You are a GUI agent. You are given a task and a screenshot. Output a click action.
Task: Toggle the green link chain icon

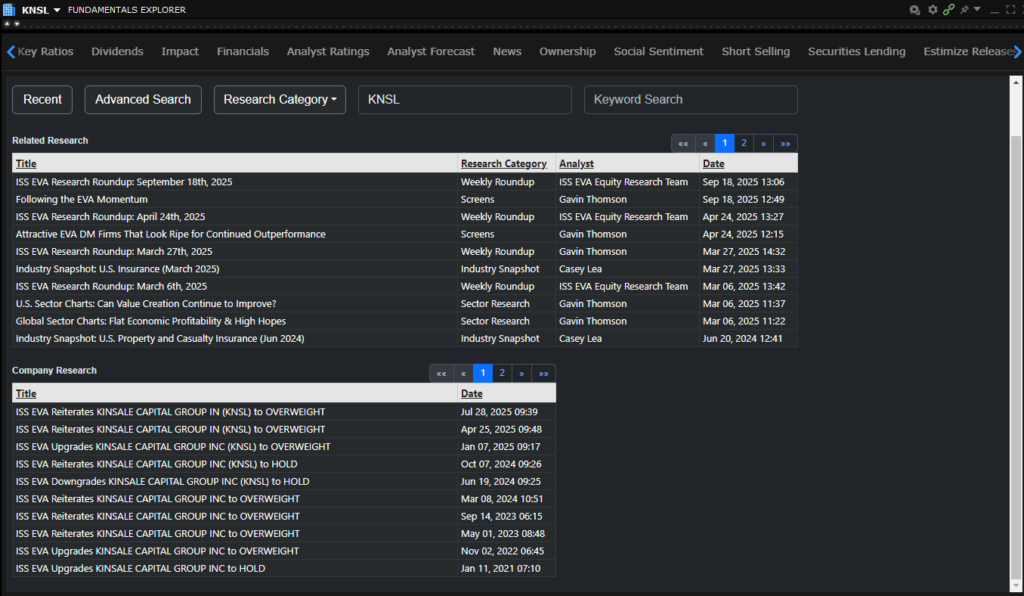point(948,9)
